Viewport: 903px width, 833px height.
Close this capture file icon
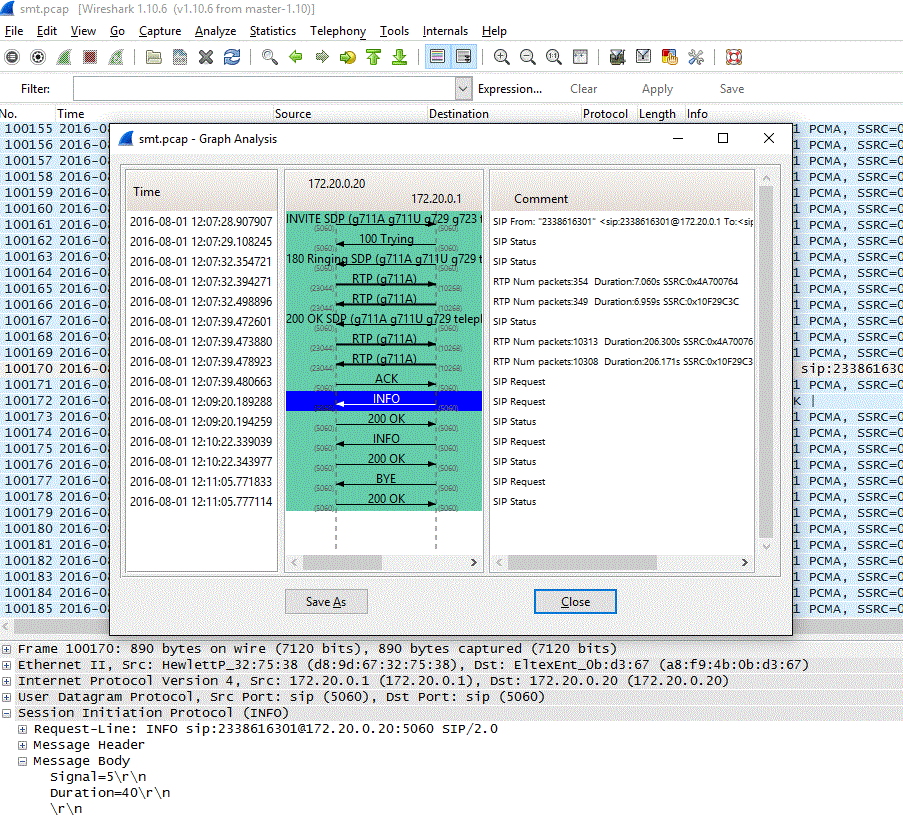pos(206,57)
